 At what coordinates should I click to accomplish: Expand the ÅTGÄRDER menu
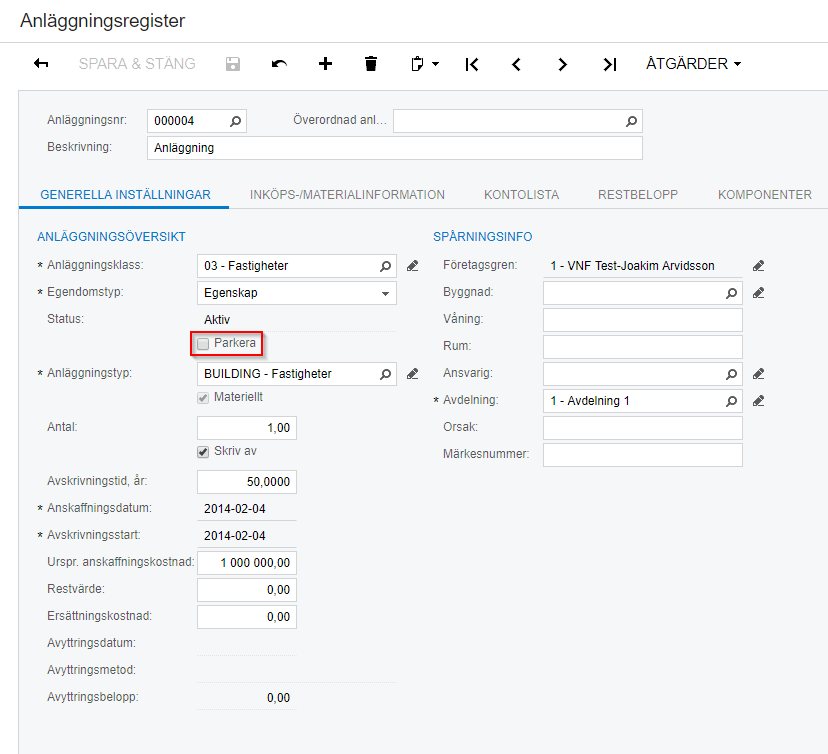693,64
